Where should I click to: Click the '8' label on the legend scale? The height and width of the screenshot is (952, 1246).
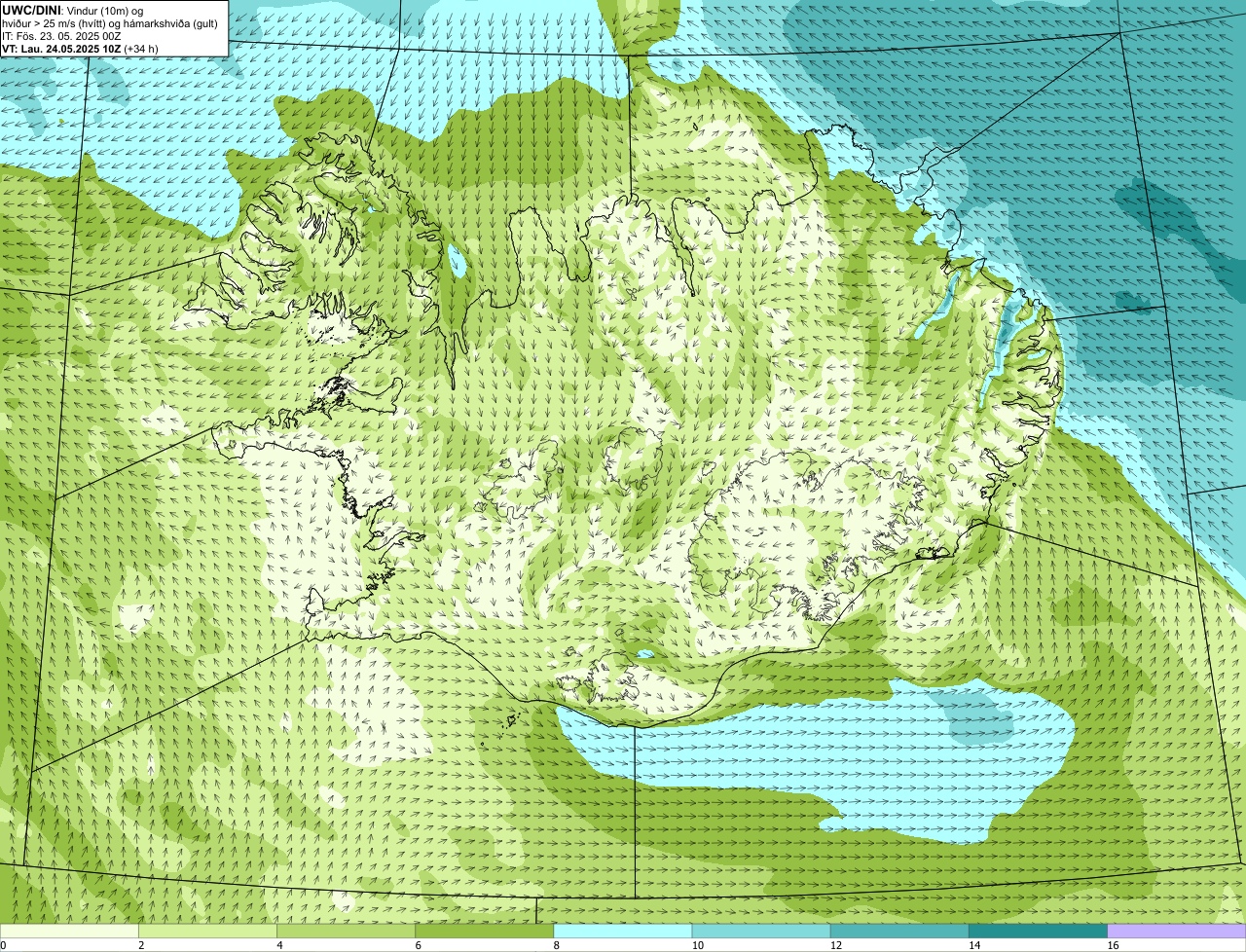[x=557, y=945]
